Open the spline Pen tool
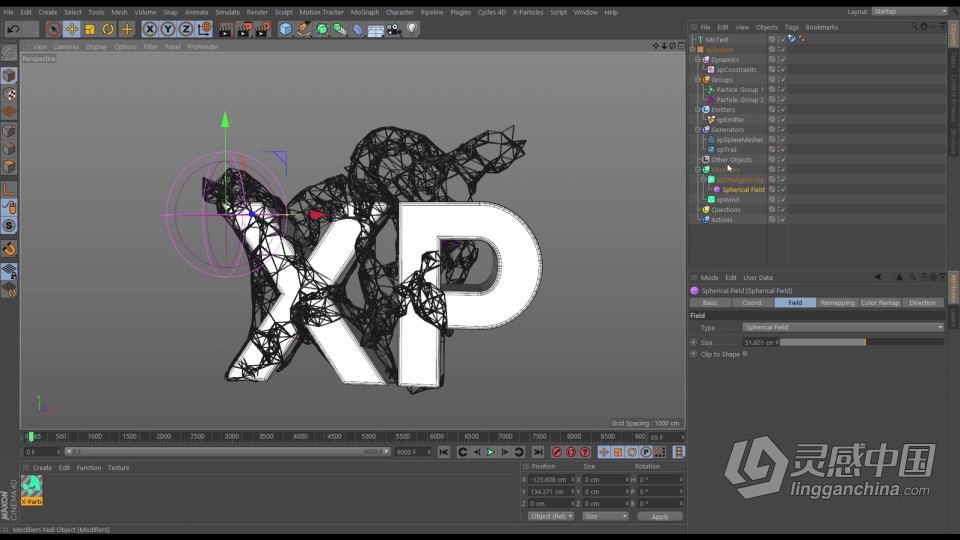 (x=304, y=29)
